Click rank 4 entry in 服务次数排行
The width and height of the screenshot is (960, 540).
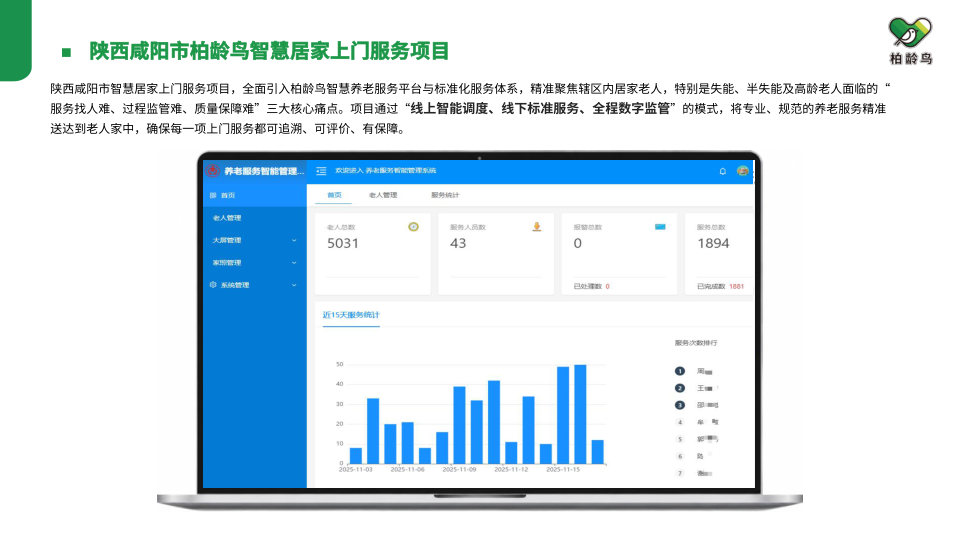pos(698,422)
